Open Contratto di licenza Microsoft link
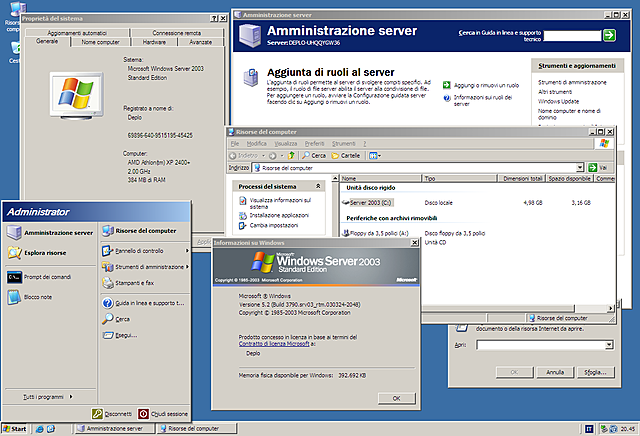 [274, 344]
